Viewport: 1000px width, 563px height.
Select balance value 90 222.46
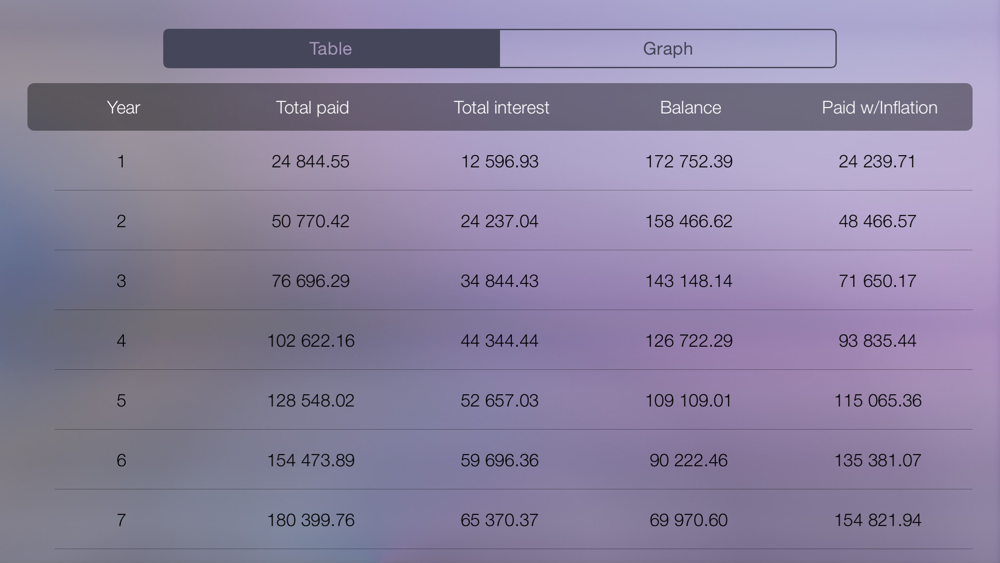(x=688, y=460)
